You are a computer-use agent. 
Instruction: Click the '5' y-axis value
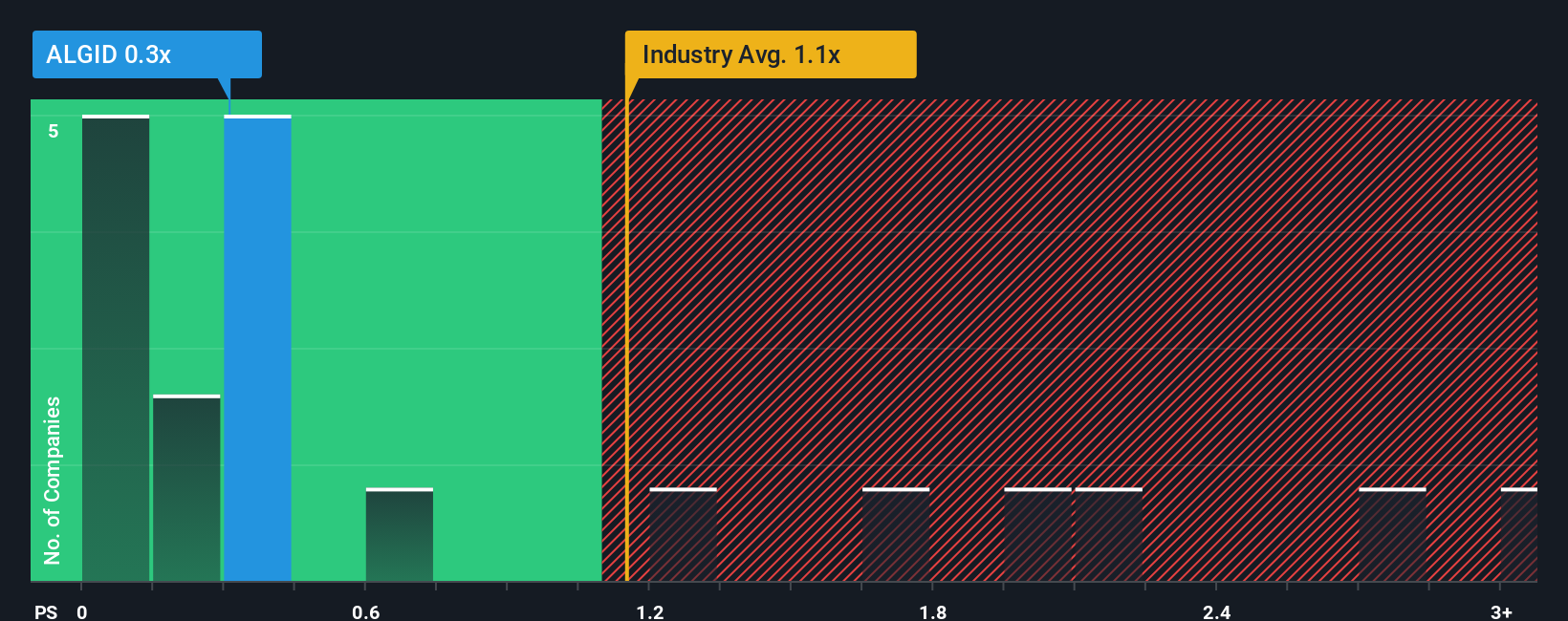coord(54,131)
